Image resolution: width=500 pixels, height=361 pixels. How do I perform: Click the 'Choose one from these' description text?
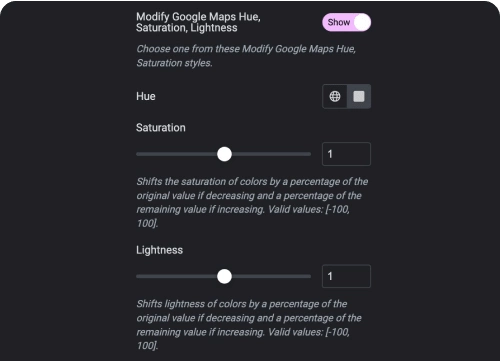tap(246, 56)
